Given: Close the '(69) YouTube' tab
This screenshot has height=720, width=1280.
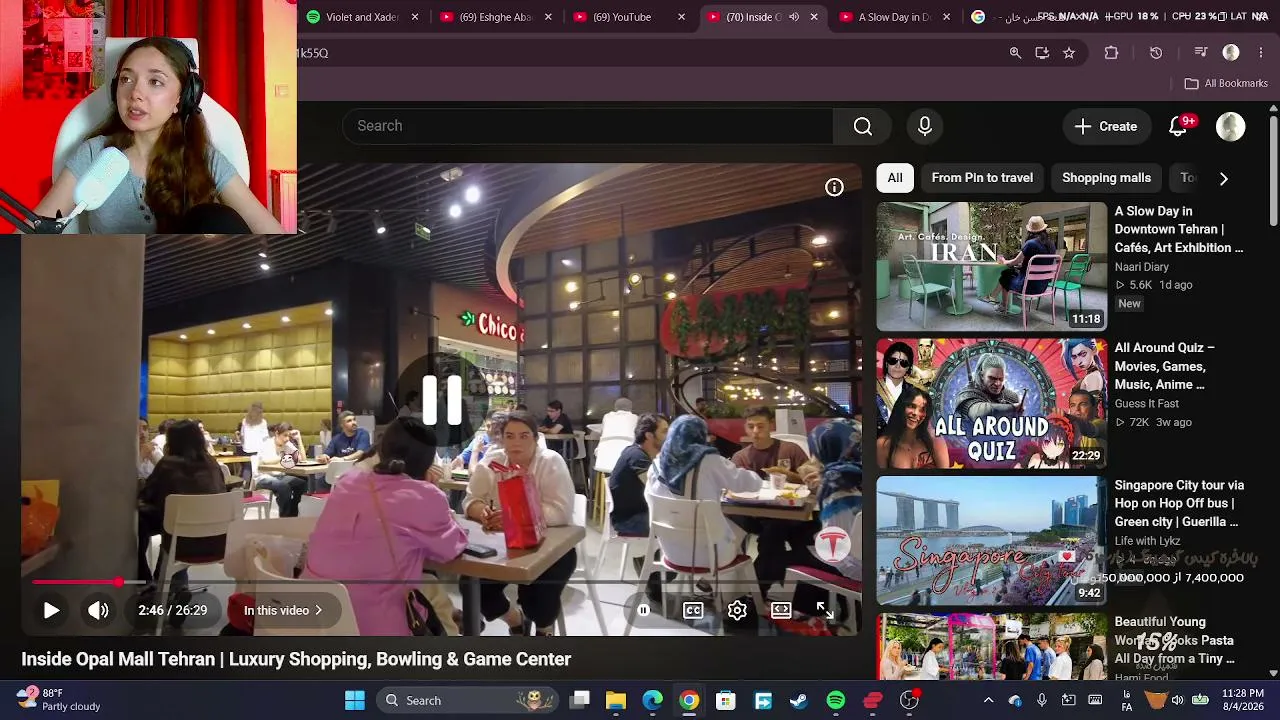Looking at the screenshot, I should (x=682, y=17).
